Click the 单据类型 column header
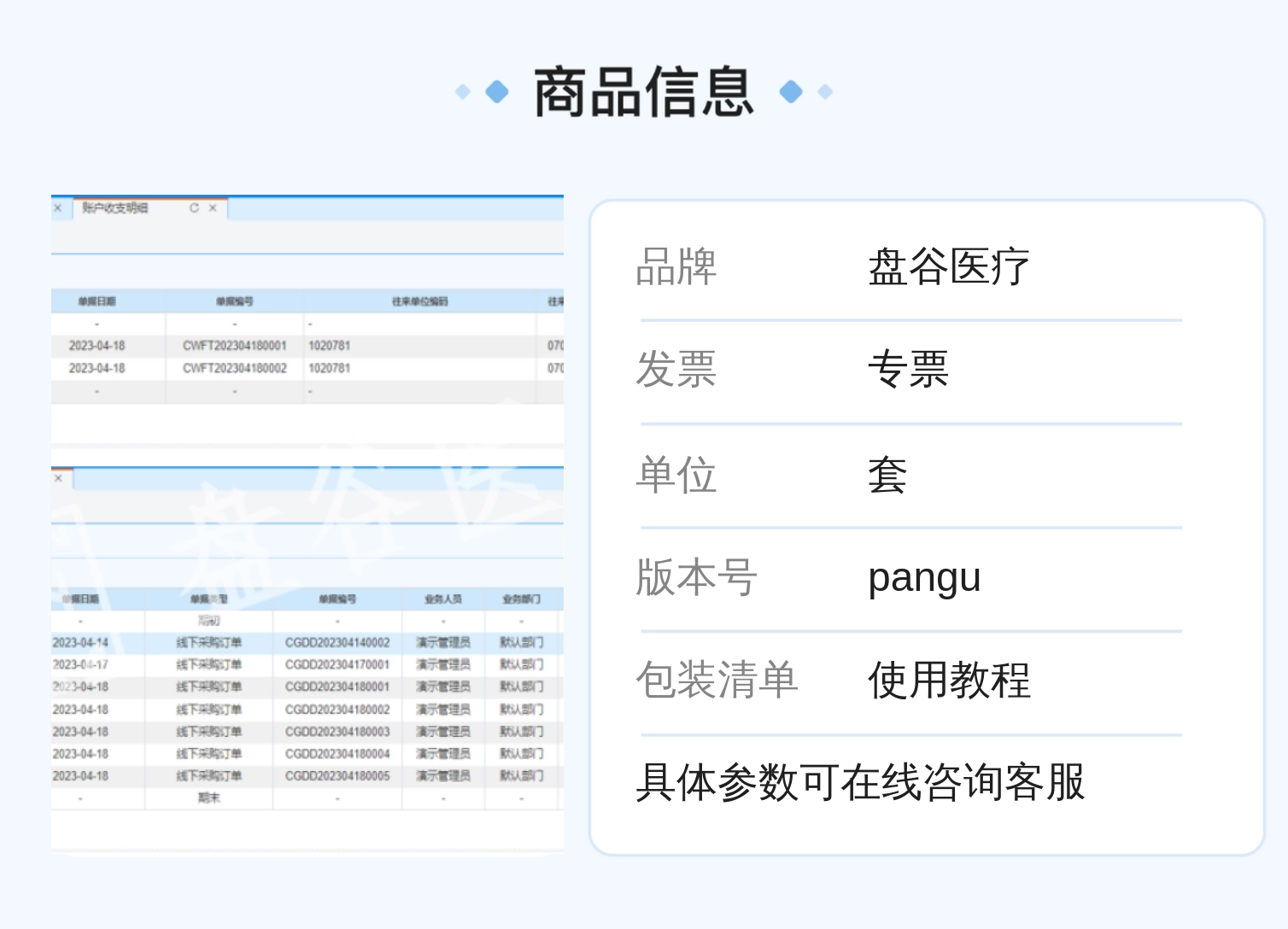The width and height of the screenshot is (1288, 929). [x=209, y=599]
